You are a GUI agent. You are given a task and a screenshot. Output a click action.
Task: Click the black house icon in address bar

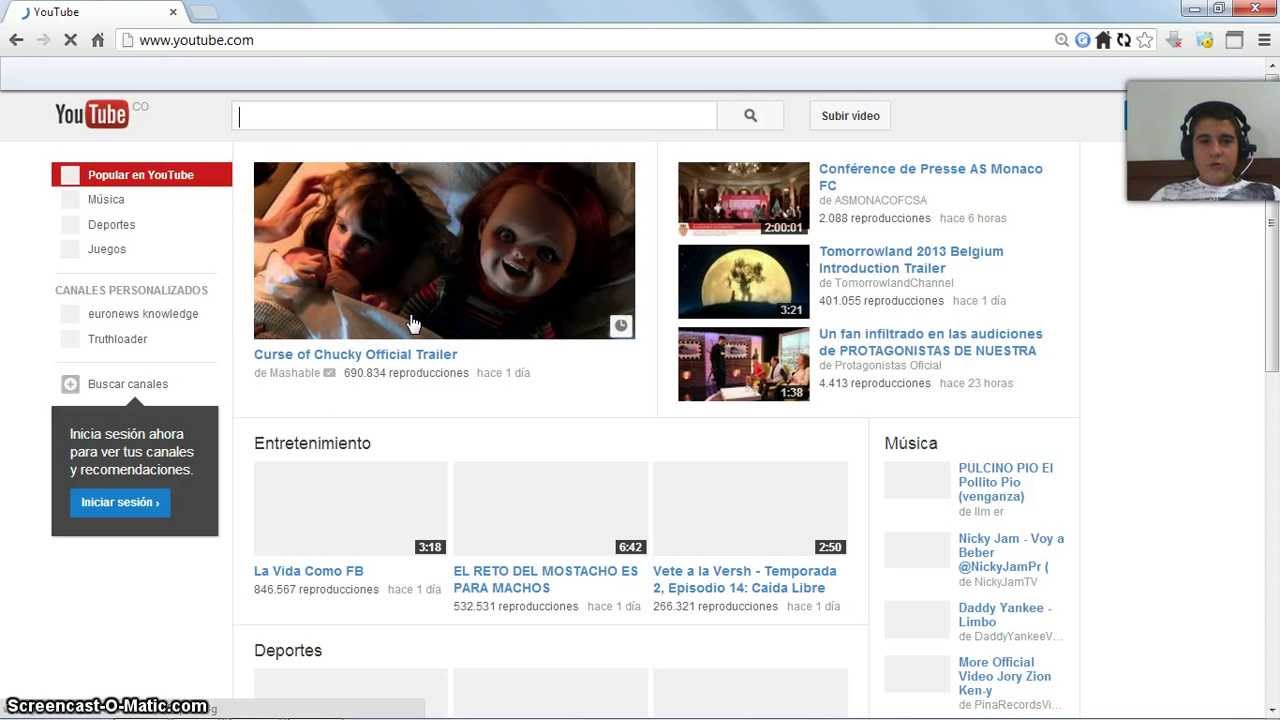coord(1103,40)
